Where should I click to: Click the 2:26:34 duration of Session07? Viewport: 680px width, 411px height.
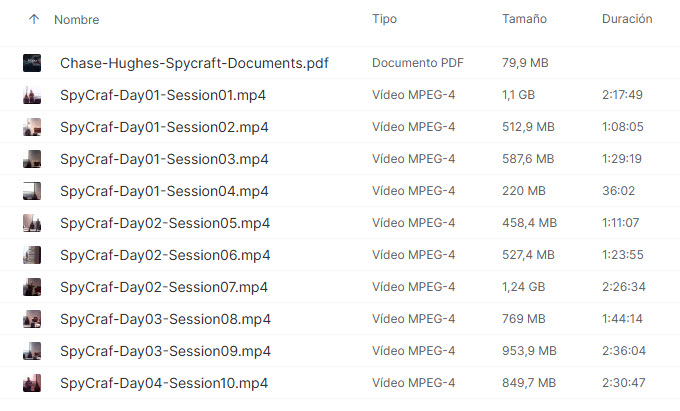[x=622, y=287]
